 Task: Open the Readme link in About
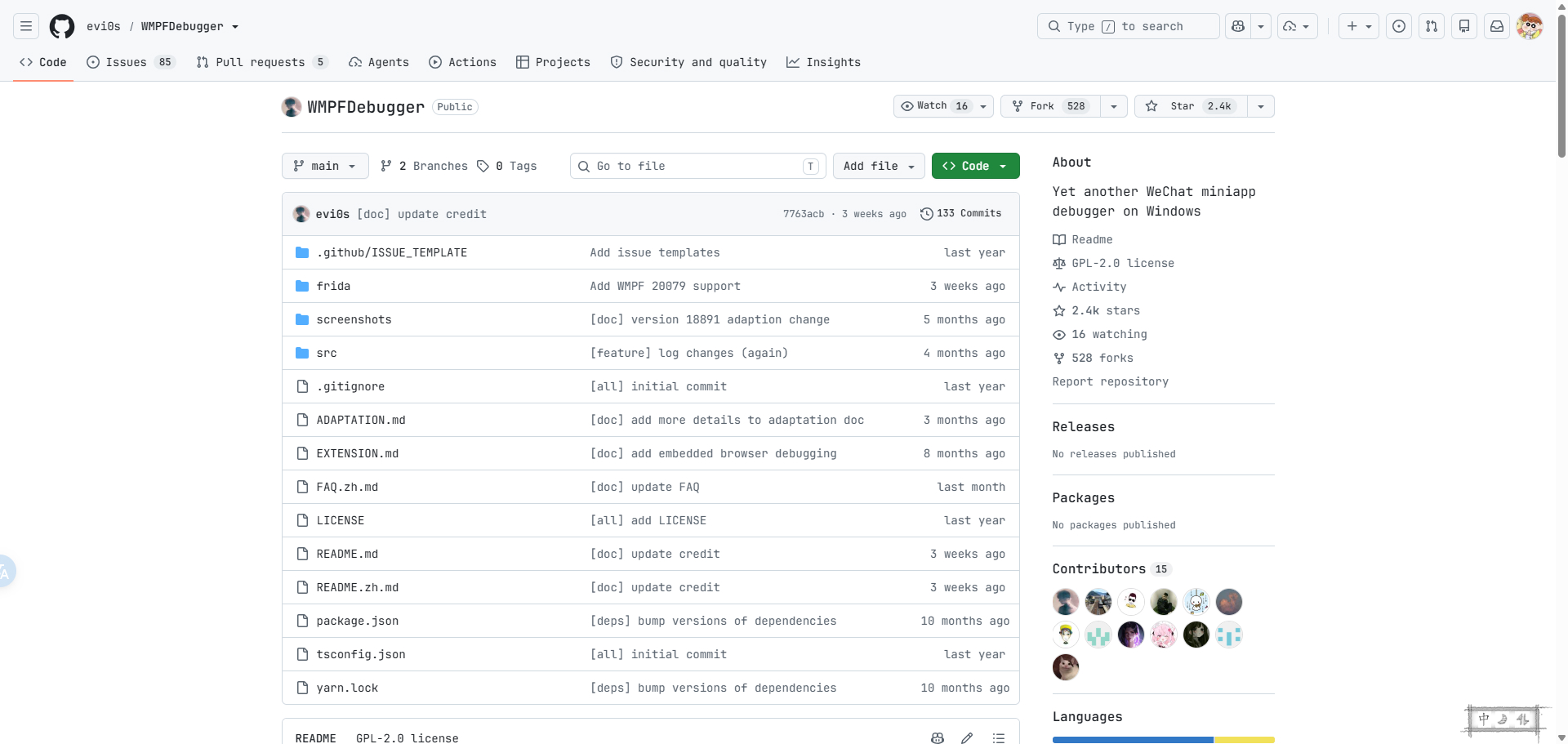tap(1083, 239)
